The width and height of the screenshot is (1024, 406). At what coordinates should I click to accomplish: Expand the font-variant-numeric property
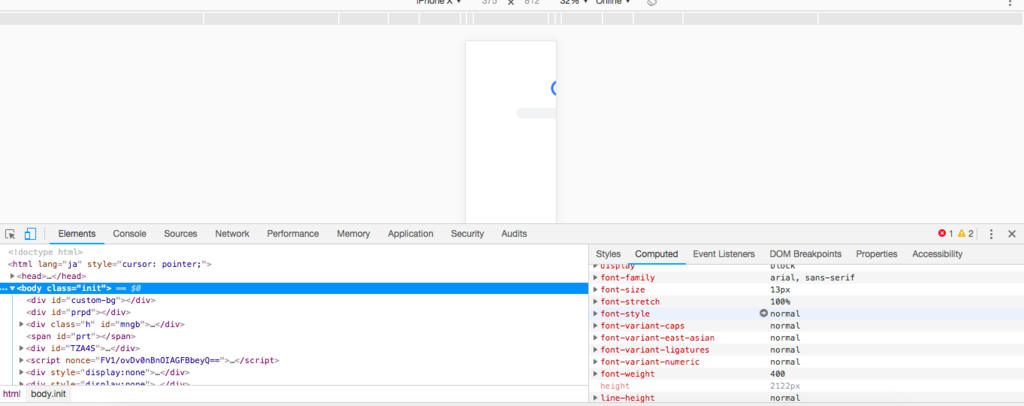(x=595, y=362)
